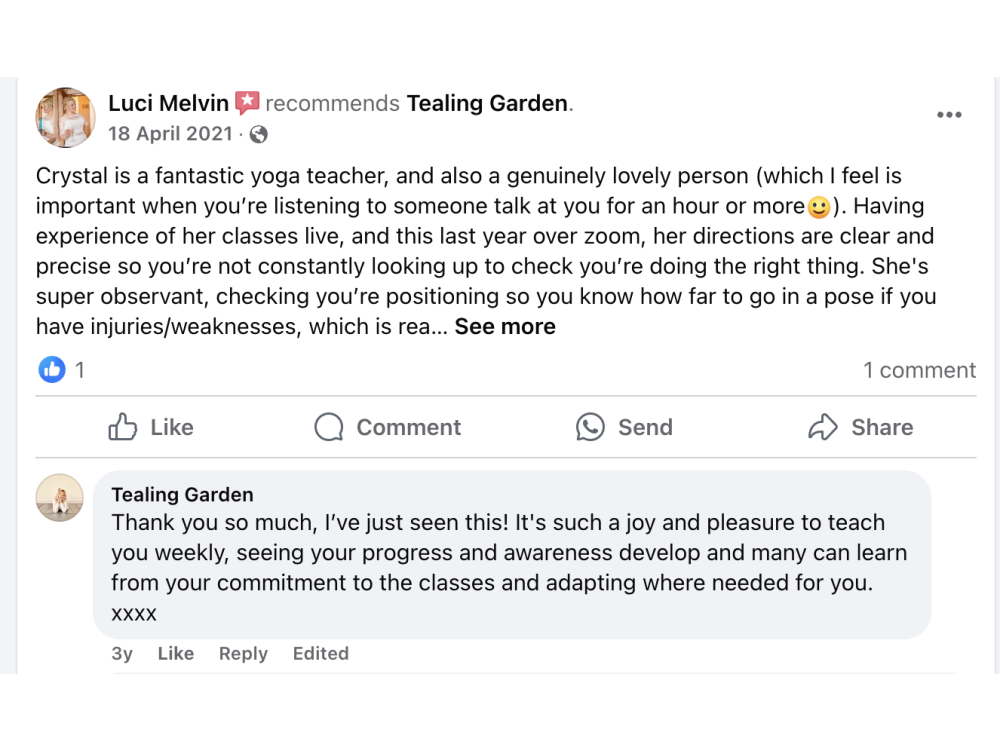Open Luci Melvin's profile picture
The height and width of the screenshot is (750, 1000).
(x=65, y=117)
